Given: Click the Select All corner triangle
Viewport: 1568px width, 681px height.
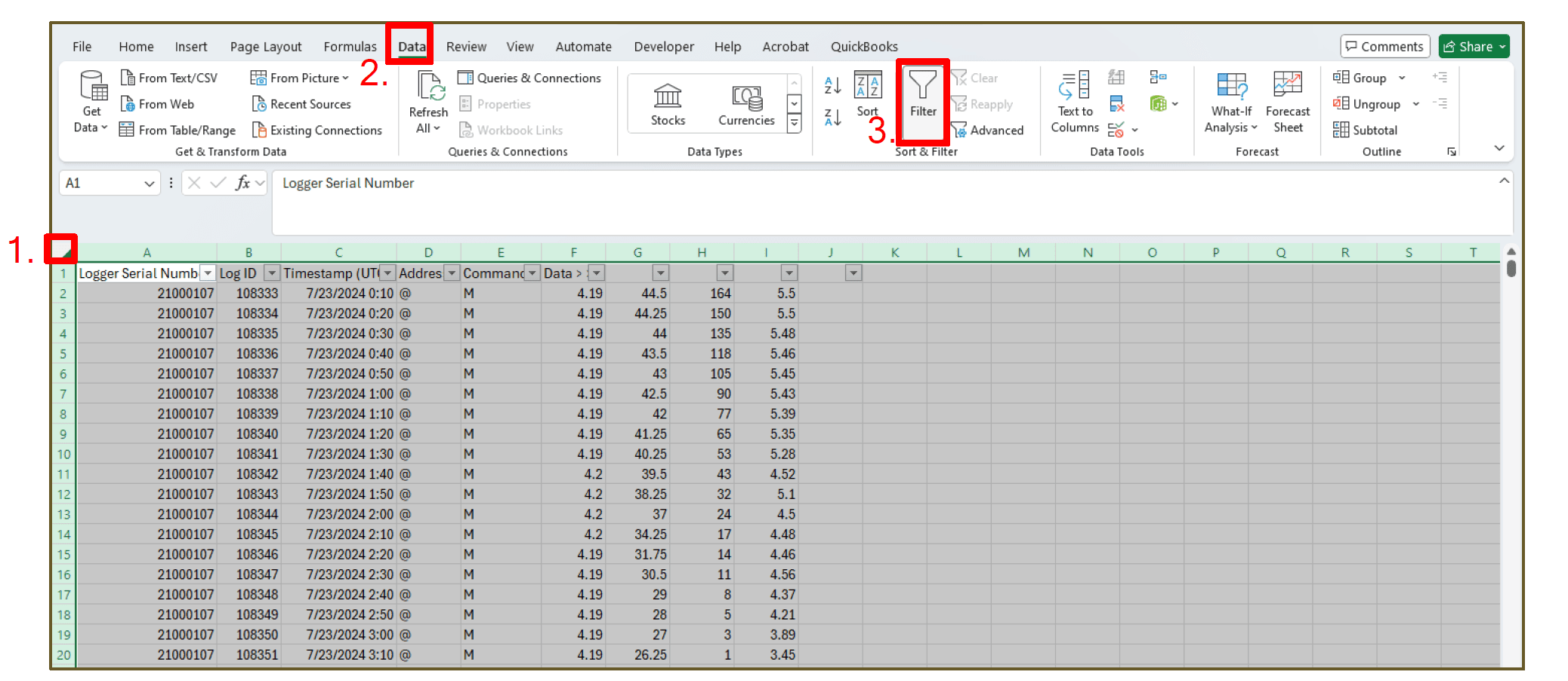Looking at the screenshot, I should coord(62,249).
